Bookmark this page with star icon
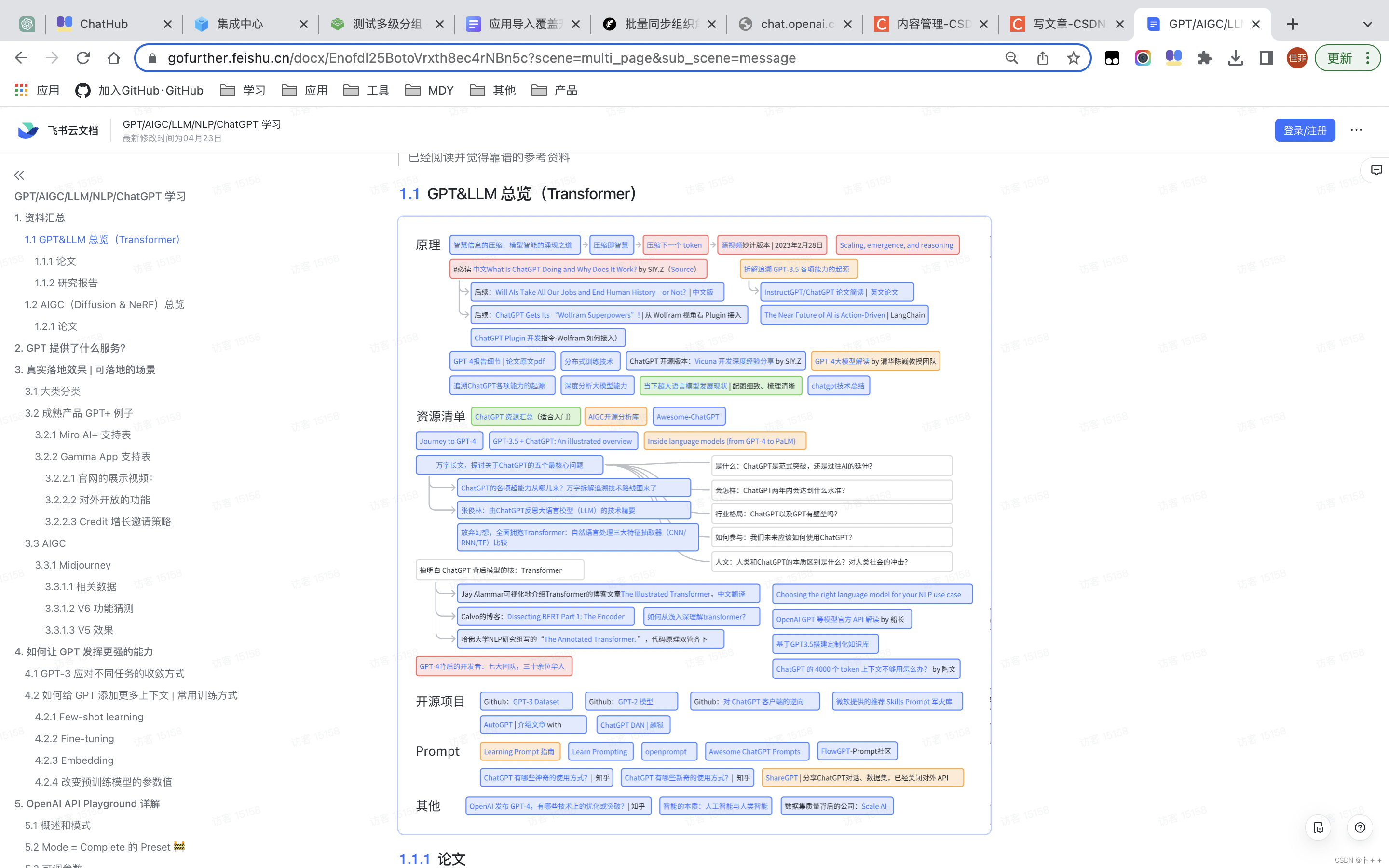The width and height of the screenshot is (1389, 868). point(1073,58)
